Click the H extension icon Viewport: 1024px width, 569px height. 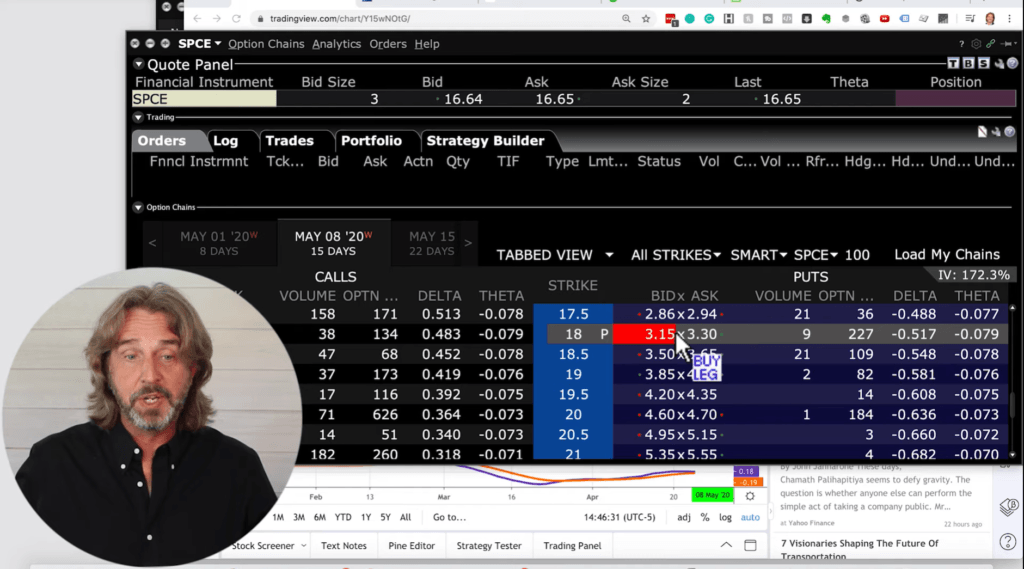point(729,19)
